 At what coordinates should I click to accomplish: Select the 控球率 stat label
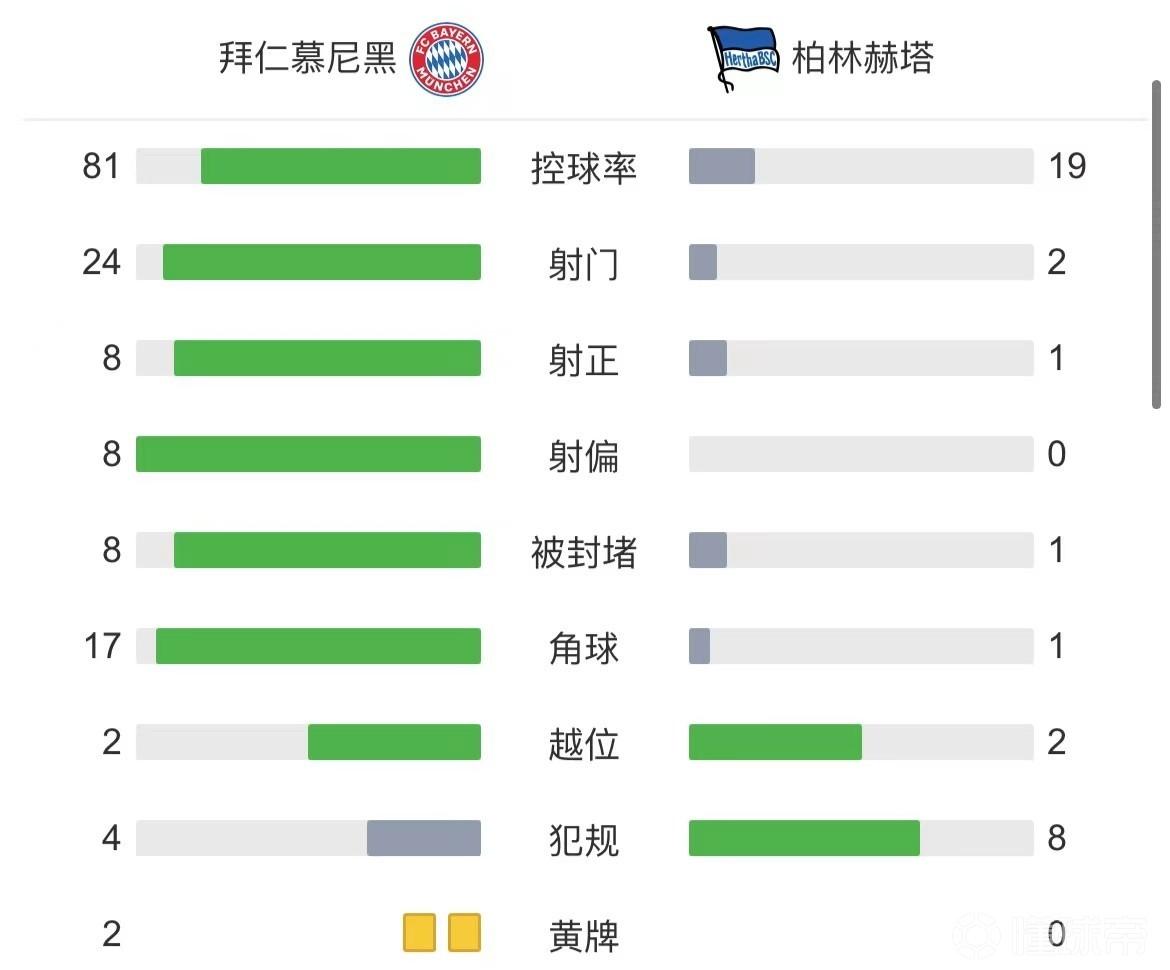[584, 168]
